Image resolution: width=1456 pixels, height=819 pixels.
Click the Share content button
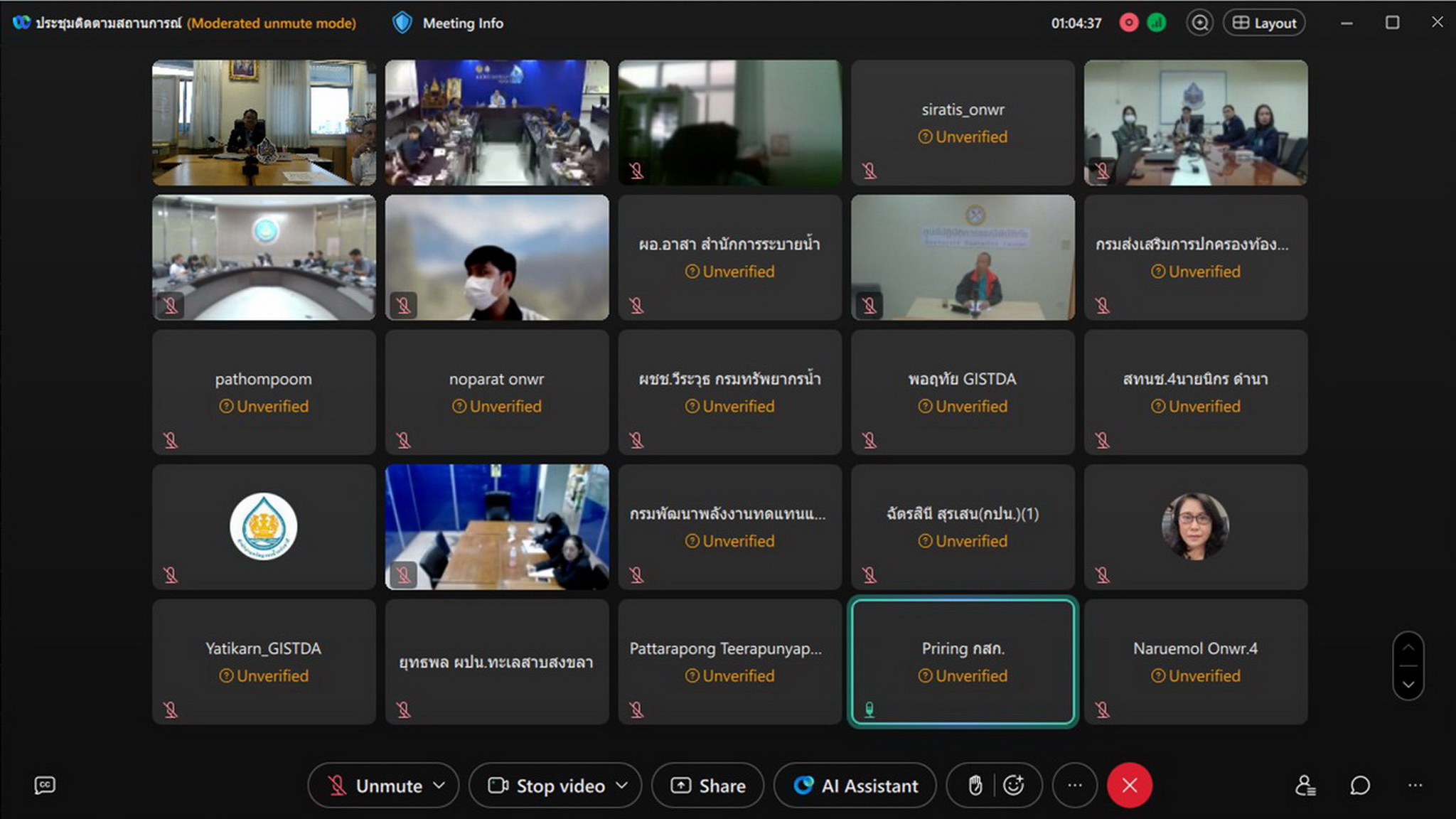pos(708,786)
